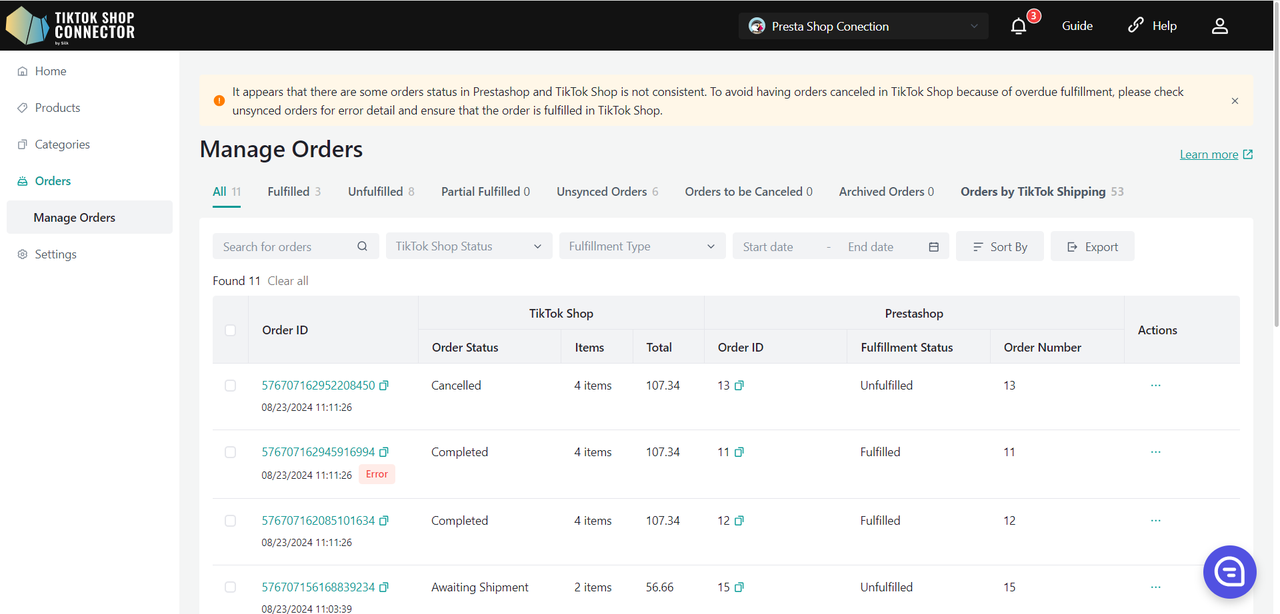Tick the select-all checkbox in the table header
The width and height of the screenshot is (1280, 614).
pos(230,330)
